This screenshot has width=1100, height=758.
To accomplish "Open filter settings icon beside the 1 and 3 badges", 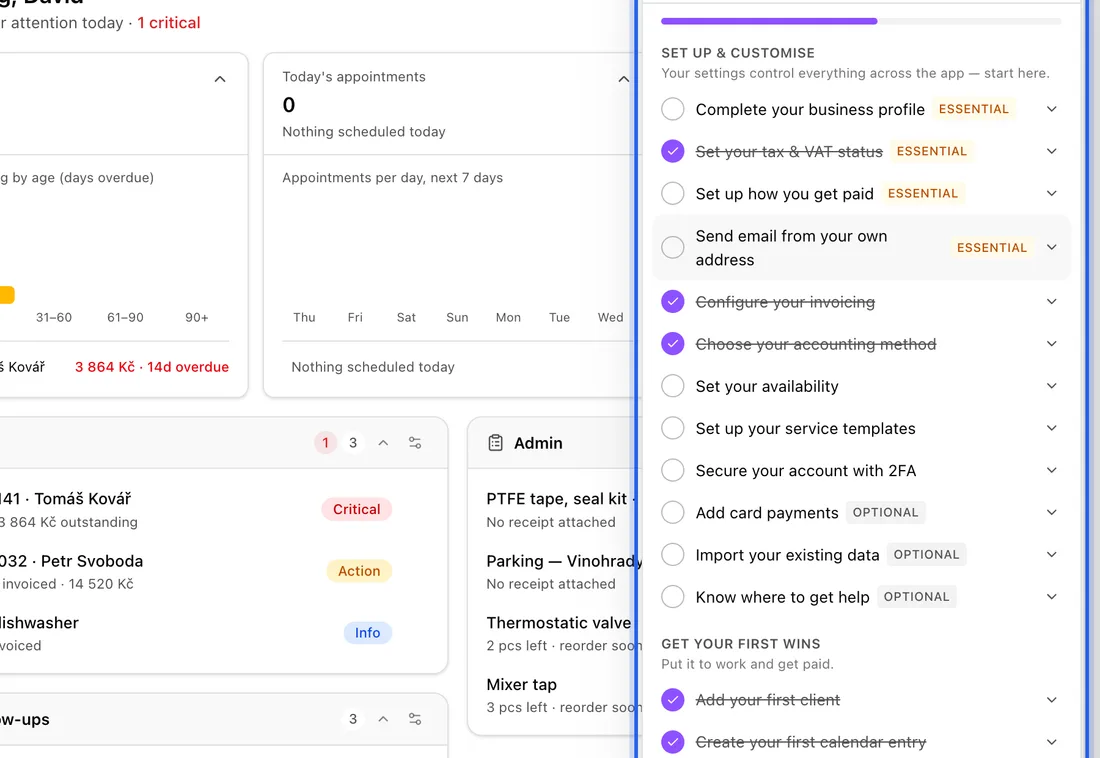I will (x=415, y=443).
